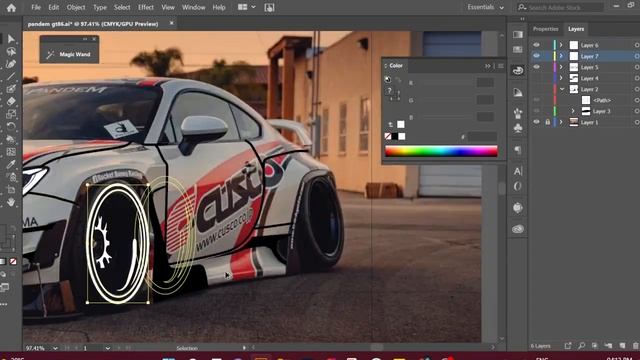Show Layer 4 via its visibility box
Image resolution: width=640 pixels, height=360 pixels.
tap(536, 78)
